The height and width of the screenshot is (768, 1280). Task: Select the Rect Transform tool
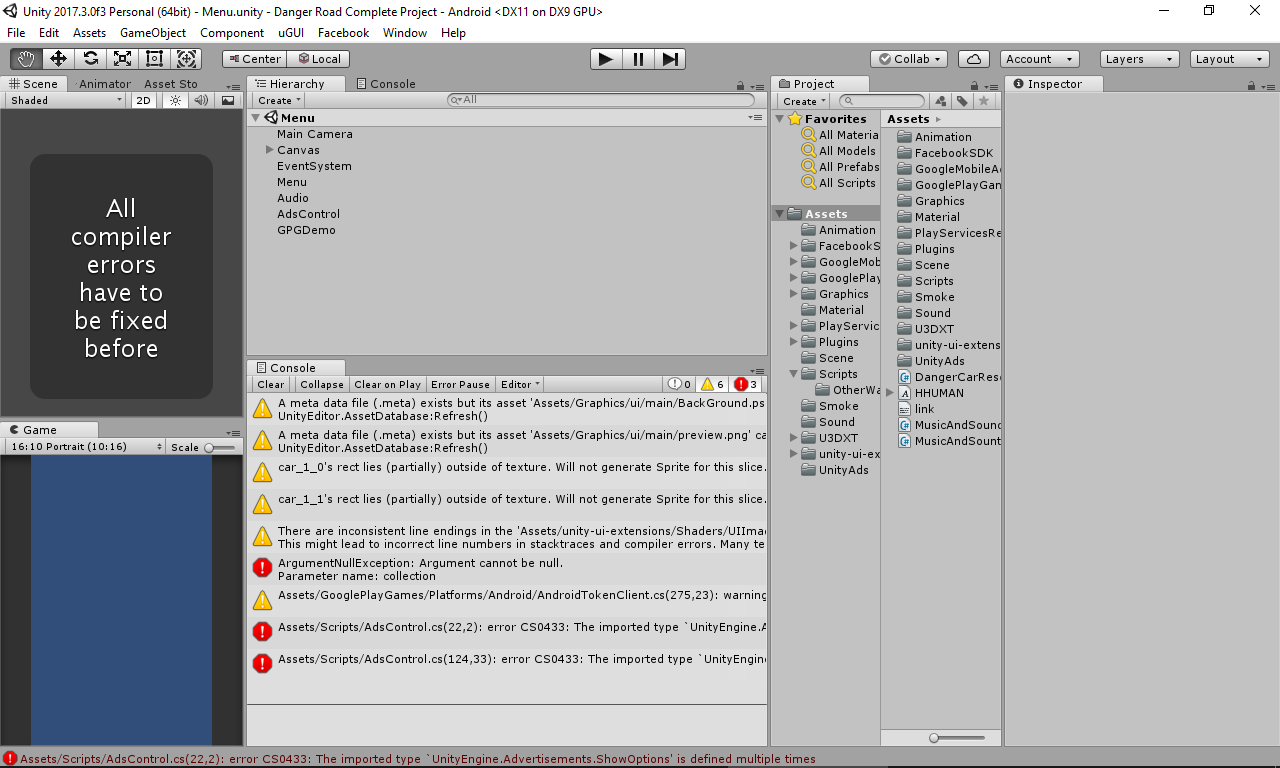click(x=154, y=59)
